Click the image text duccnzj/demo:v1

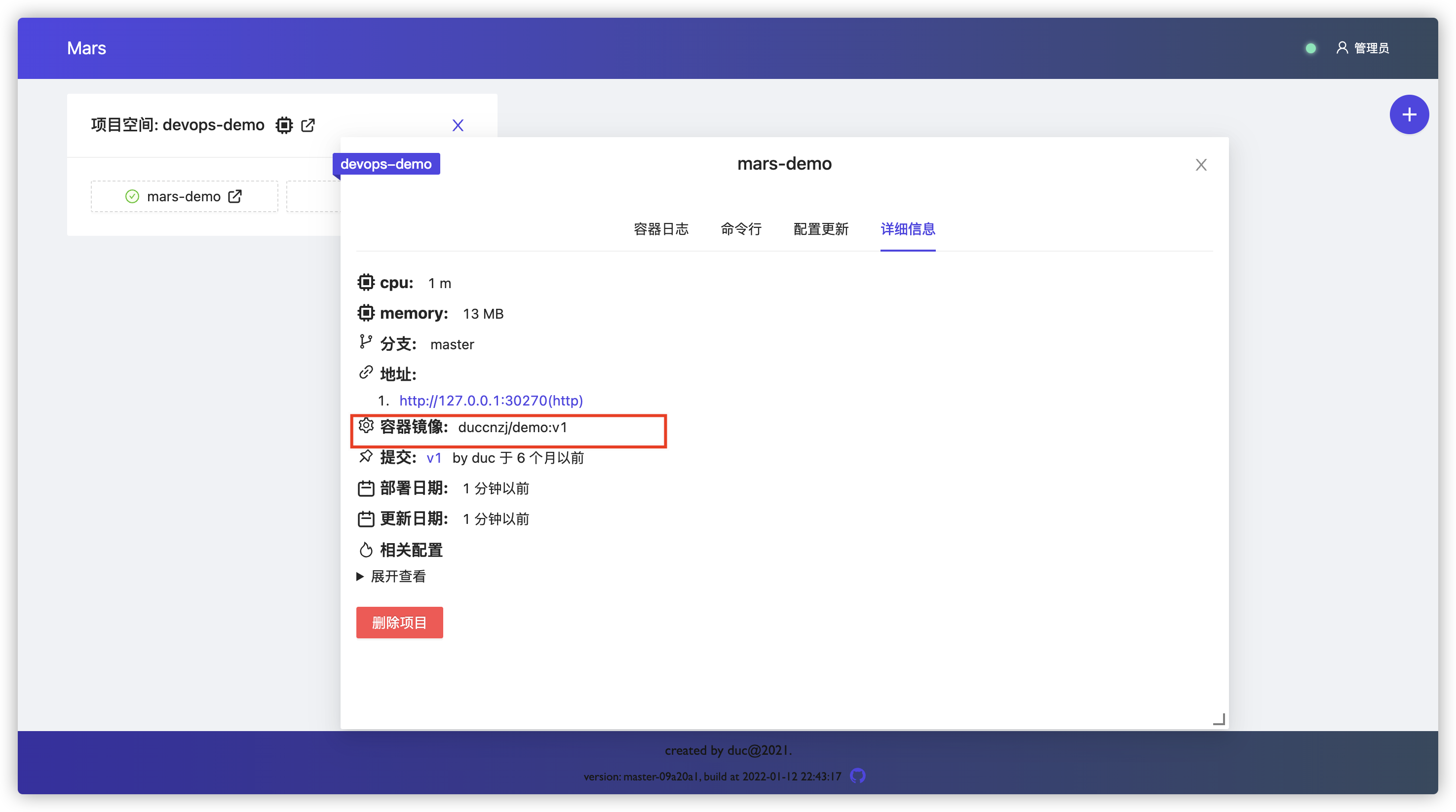(512, 428)
